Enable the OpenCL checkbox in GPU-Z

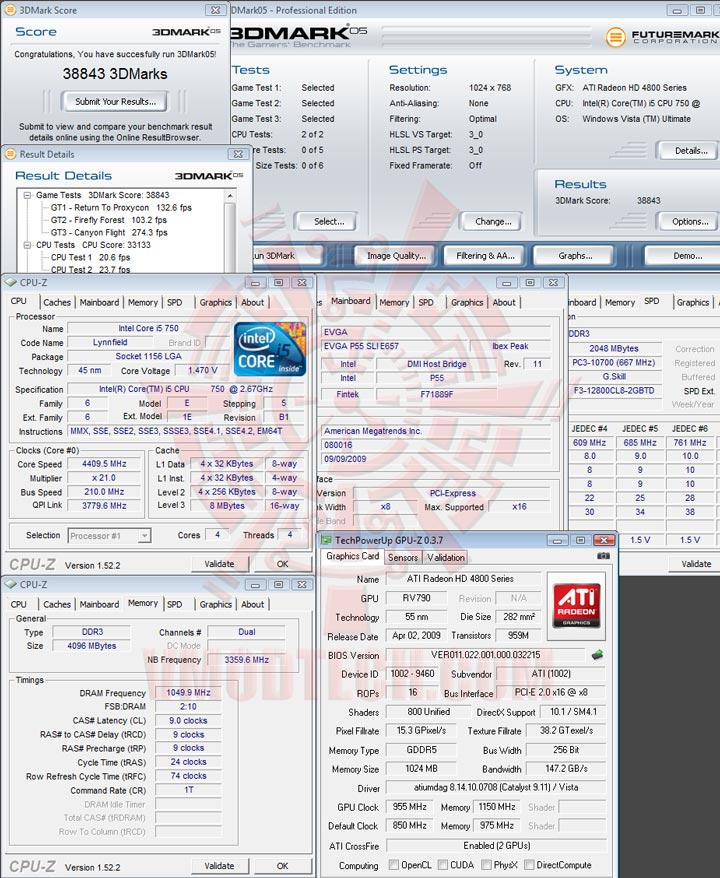tap(394, 865)
